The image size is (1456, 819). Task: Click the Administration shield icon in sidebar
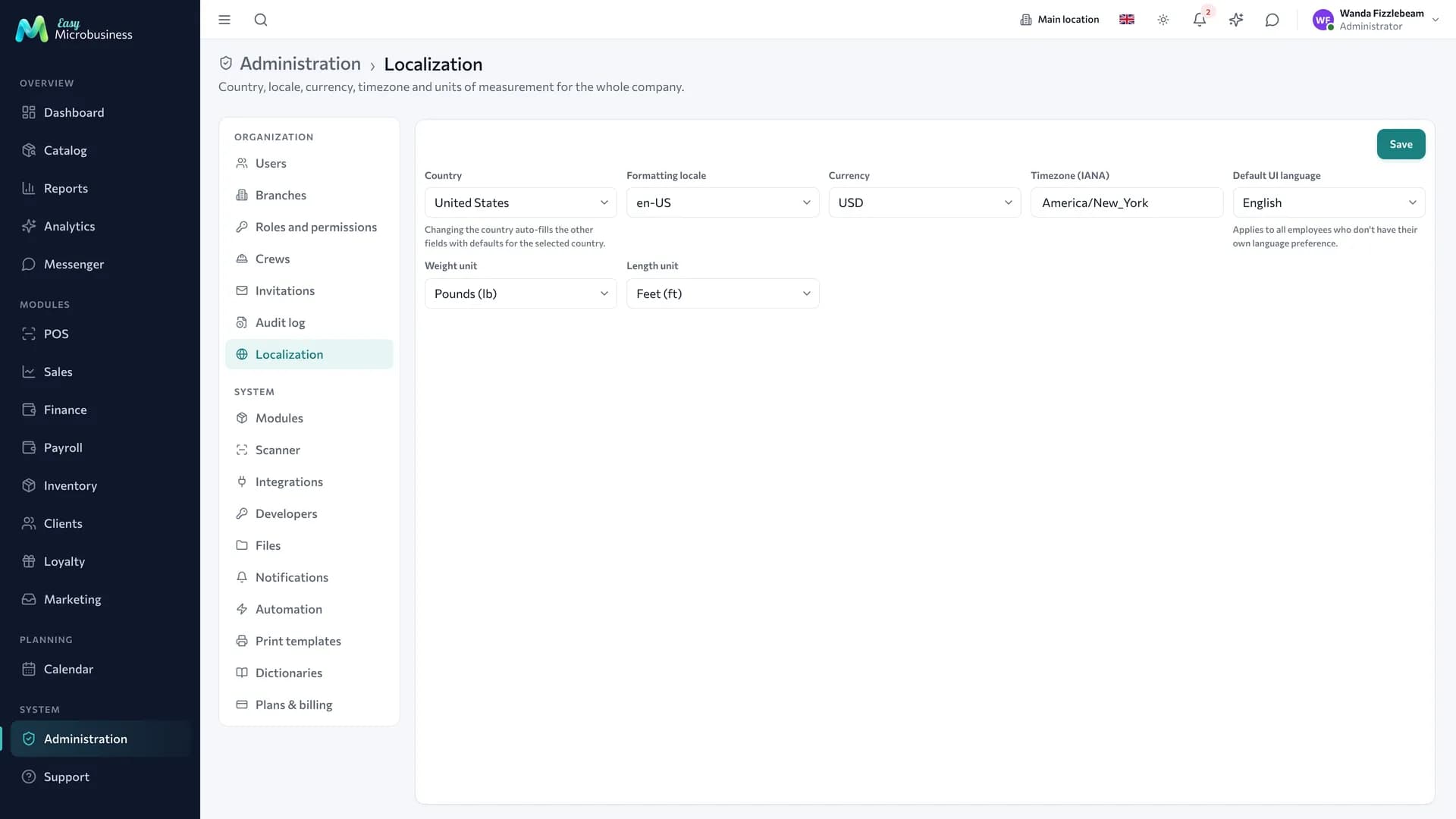coord(29,739)
